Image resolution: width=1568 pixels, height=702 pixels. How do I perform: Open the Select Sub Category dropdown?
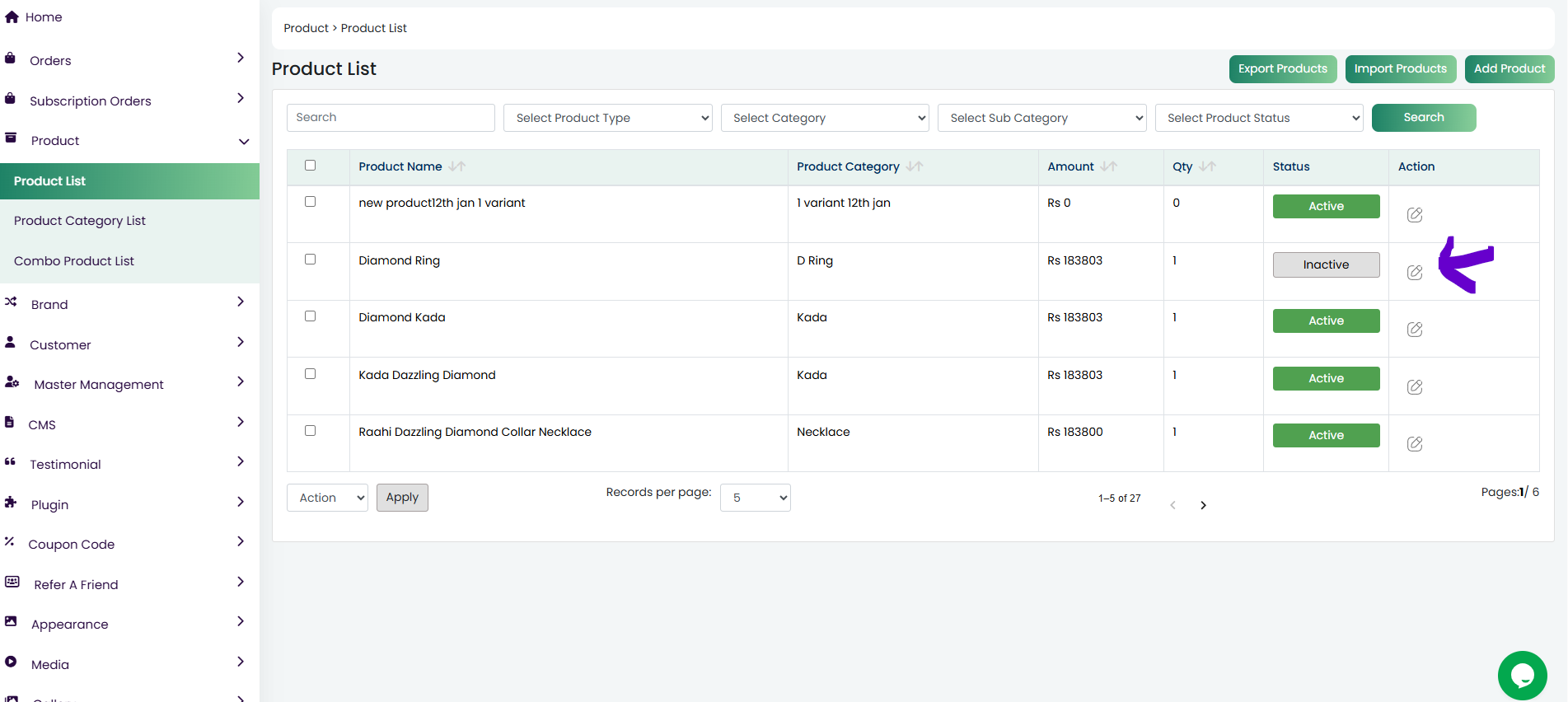[1042, 118]
